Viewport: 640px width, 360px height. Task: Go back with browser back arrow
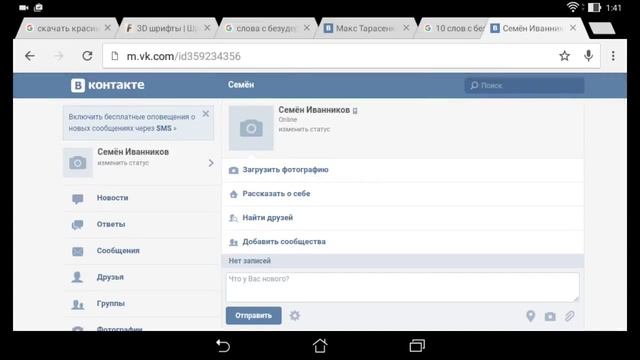(x=30, y=56)
